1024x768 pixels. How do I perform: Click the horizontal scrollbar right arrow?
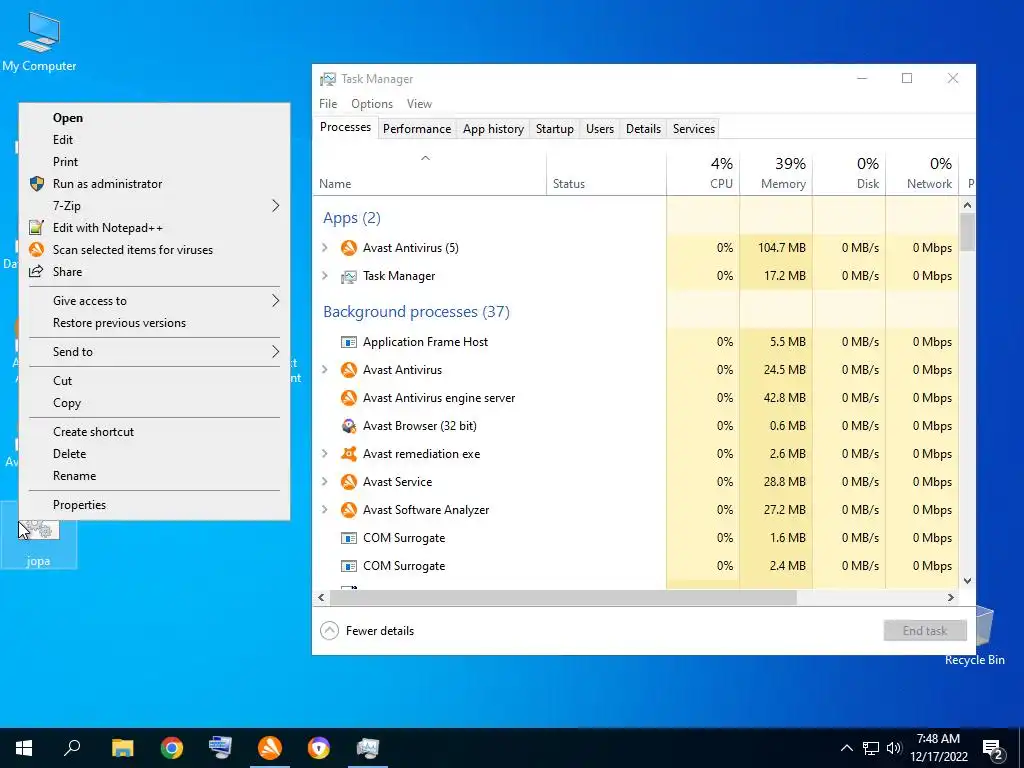pos(951,598)
